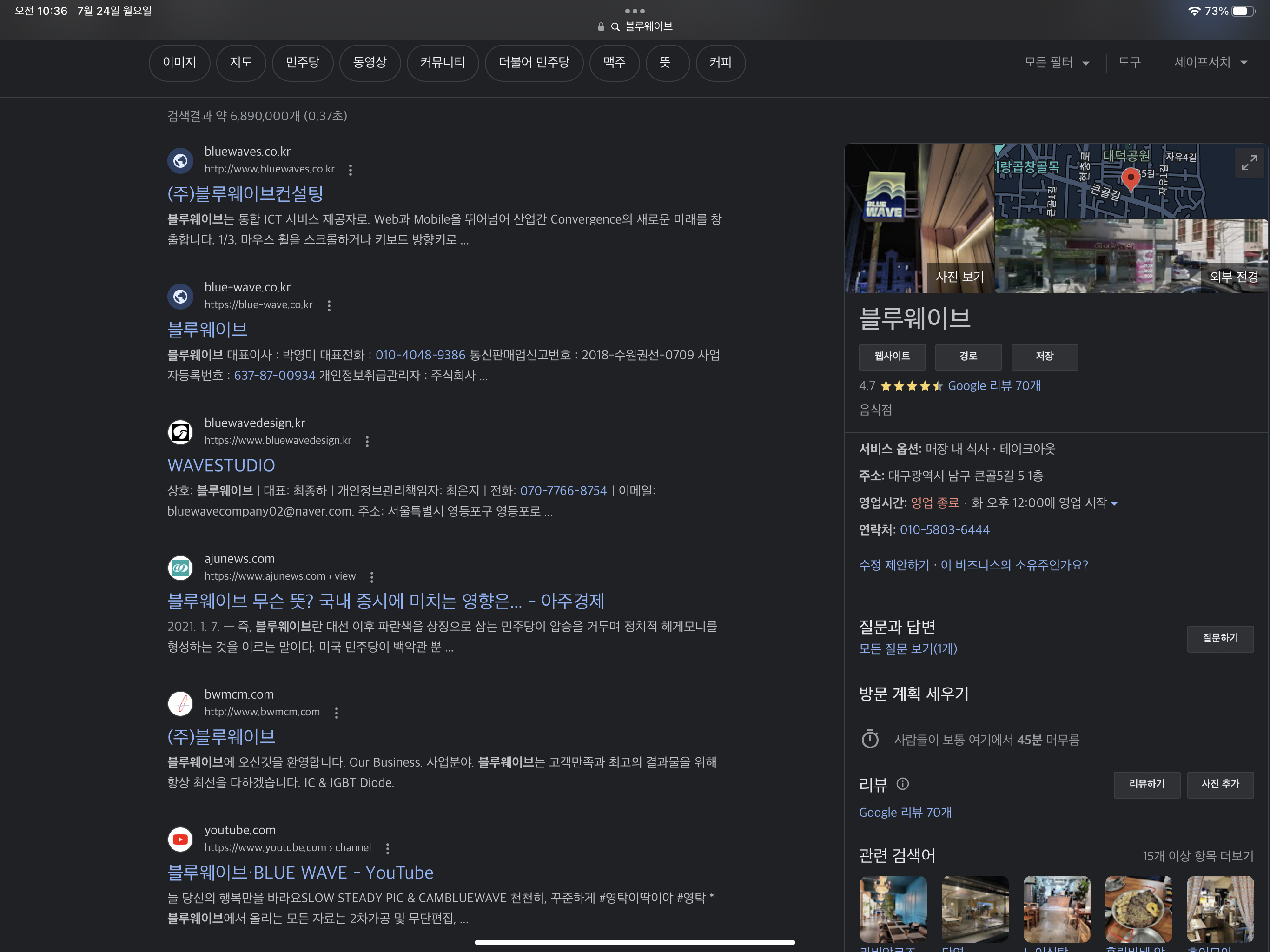Select the 동영상 filter chip
1270x952 pixels.
coord(370,63)
